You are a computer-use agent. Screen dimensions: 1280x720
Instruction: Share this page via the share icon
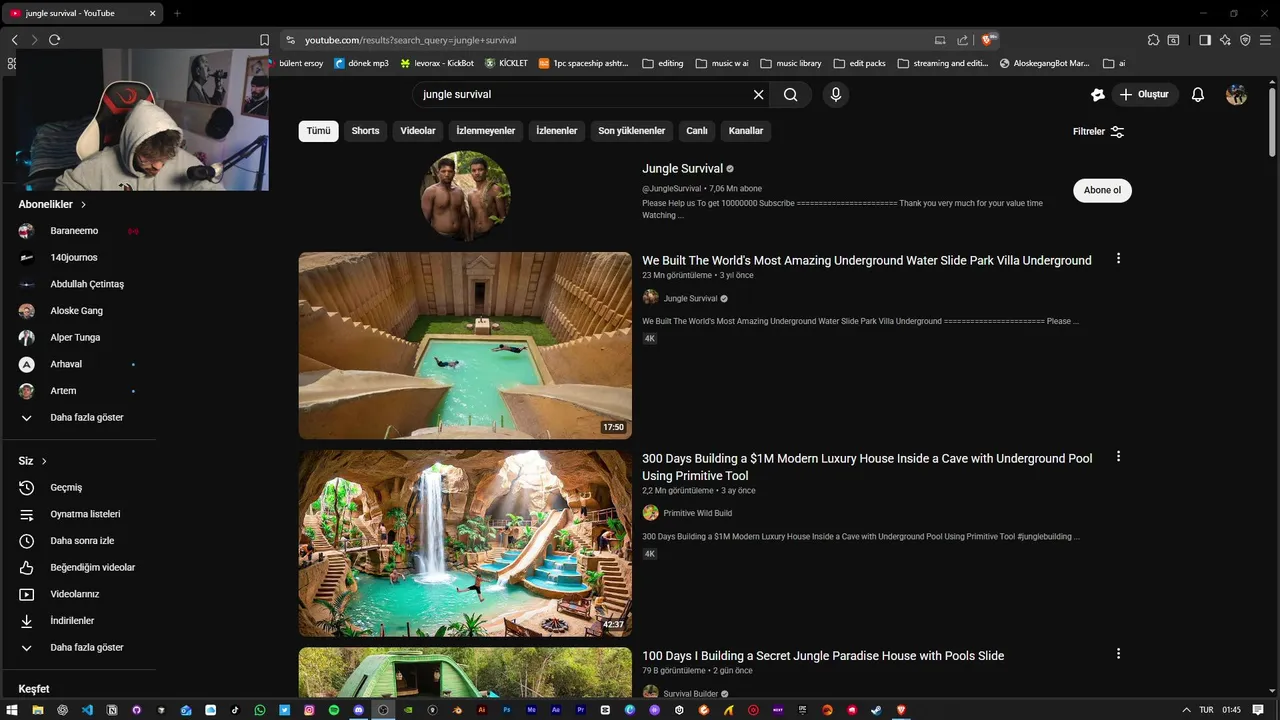[x=962, y=40]
